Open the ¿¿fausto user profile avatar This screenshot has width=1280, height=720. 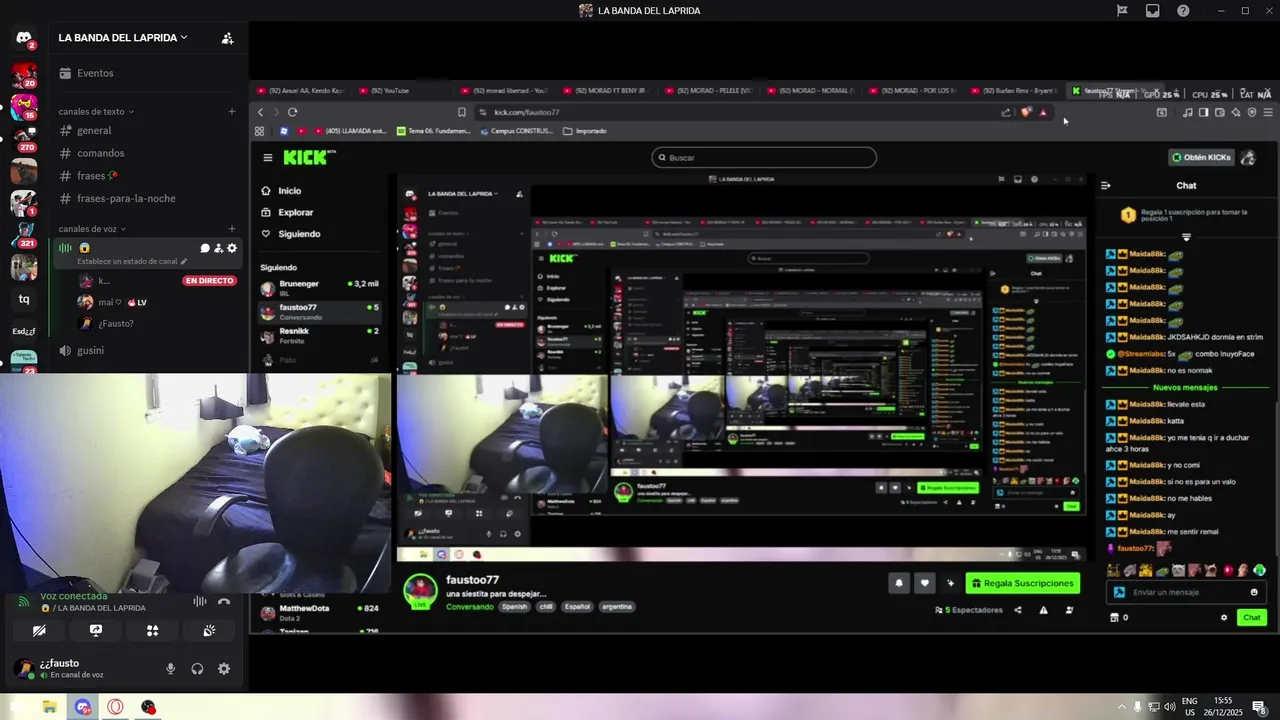[24, 668]
